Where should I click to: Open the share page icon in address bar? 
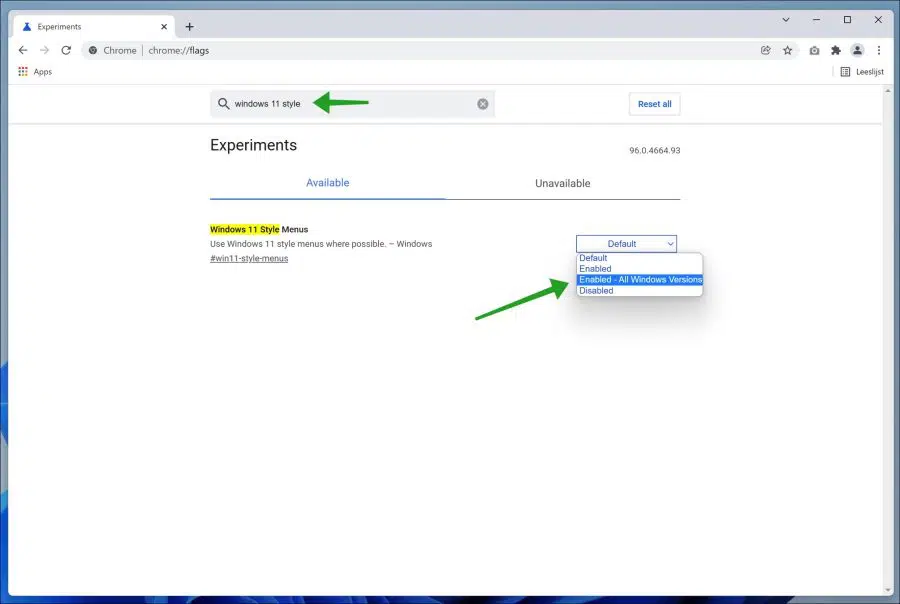(x=766, y=51)
